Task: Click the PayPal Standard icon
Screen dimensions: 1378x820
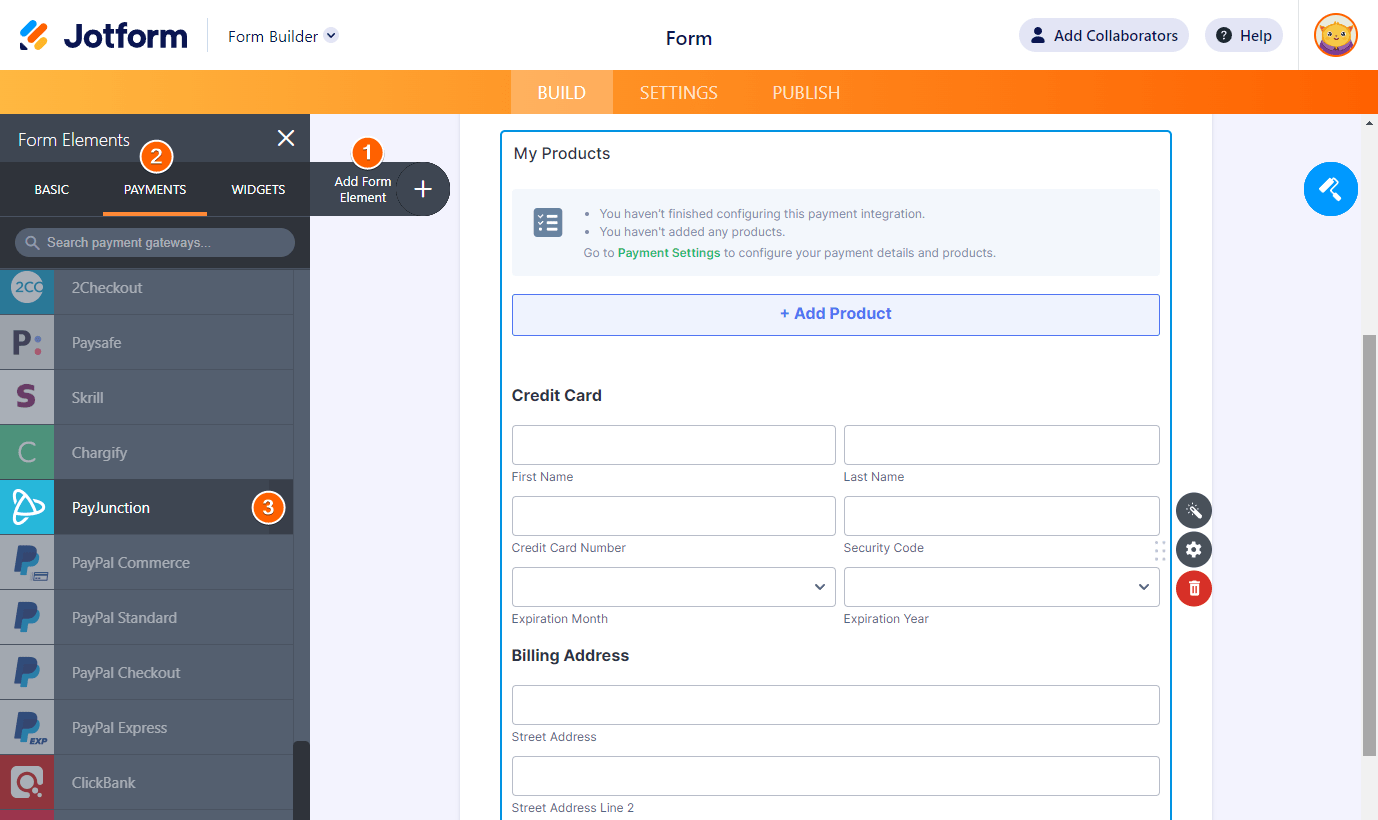Action: click(27, 618)
